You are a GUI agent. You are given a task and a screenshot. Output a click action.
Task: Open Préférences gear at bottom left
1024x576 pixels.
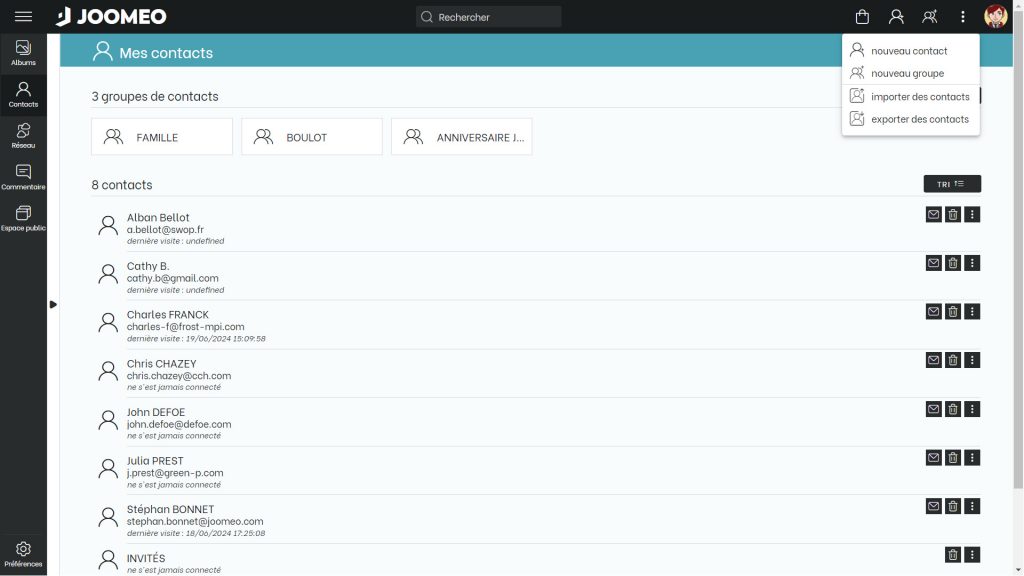pyautogui.click(x=23, y=554)
